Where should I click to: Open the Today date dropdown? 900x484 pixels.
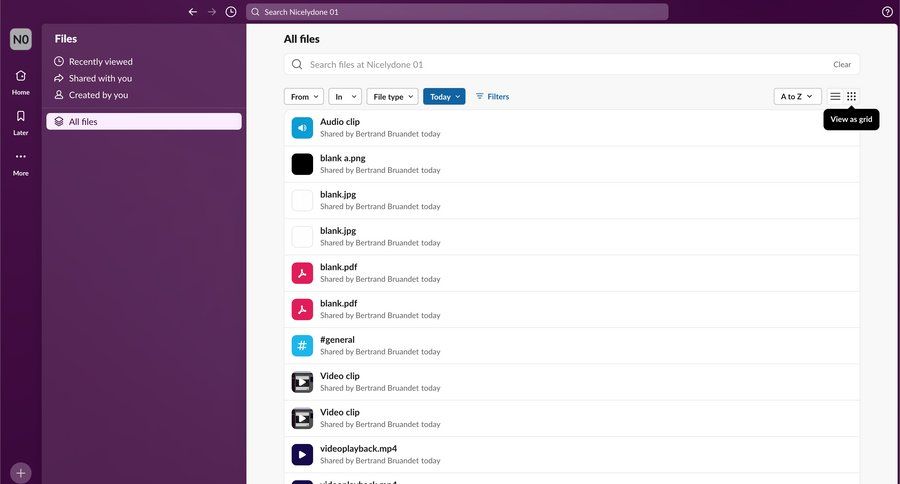coord(444,96)
